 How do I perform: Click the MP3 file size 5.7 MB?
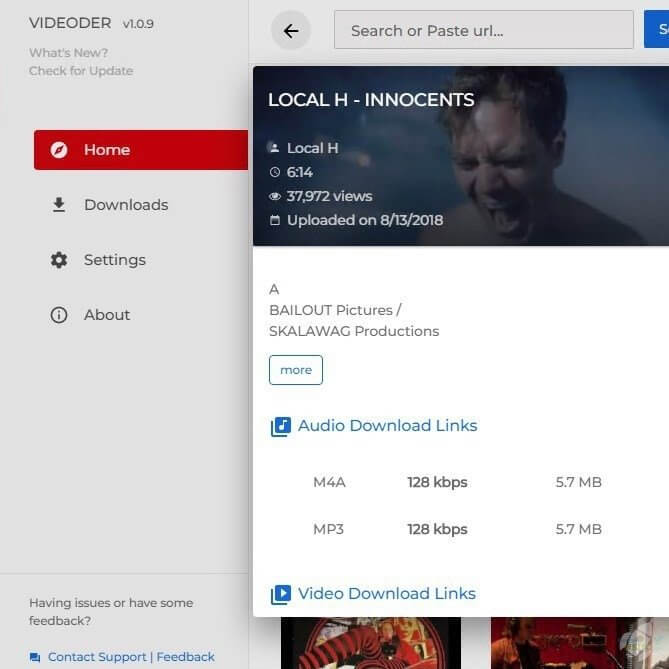point(579,529)
